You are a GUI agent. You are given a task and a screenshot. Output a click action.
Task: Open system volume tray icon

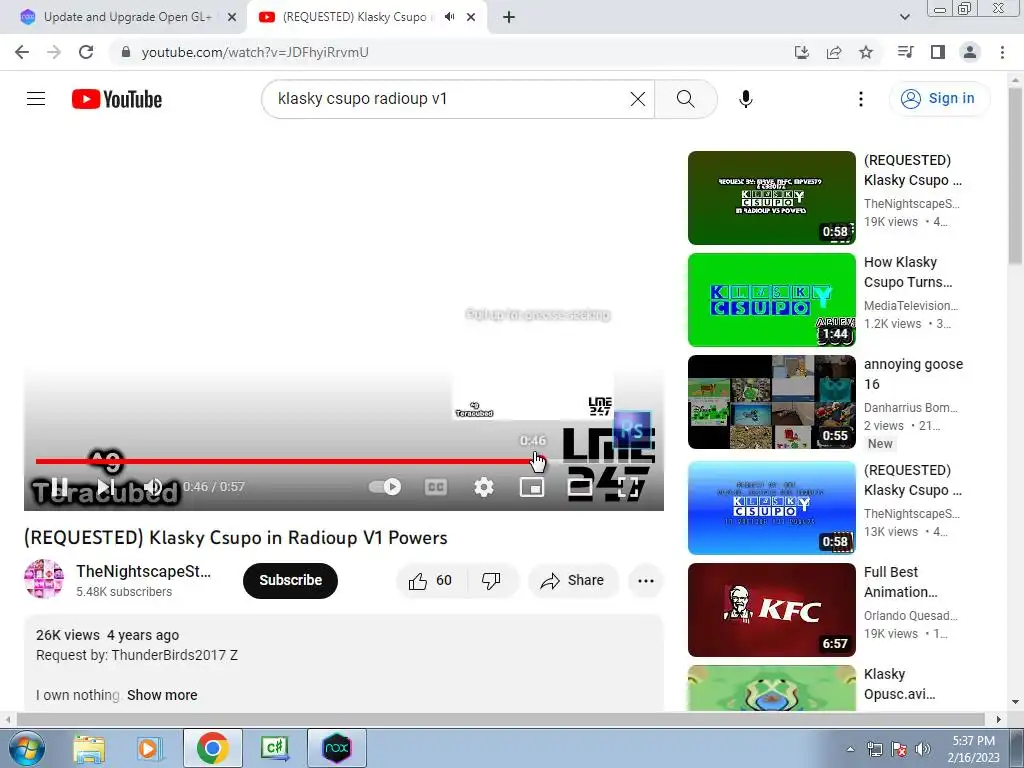pos(923,749)
